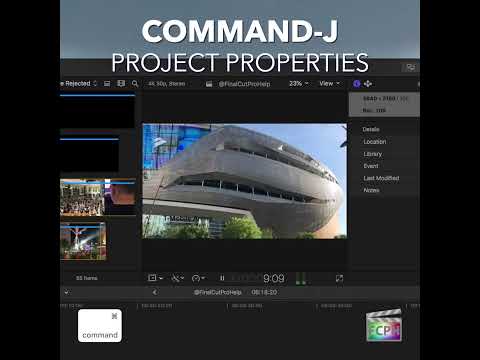Open the Hide Rejected filter dropdown

79,84
